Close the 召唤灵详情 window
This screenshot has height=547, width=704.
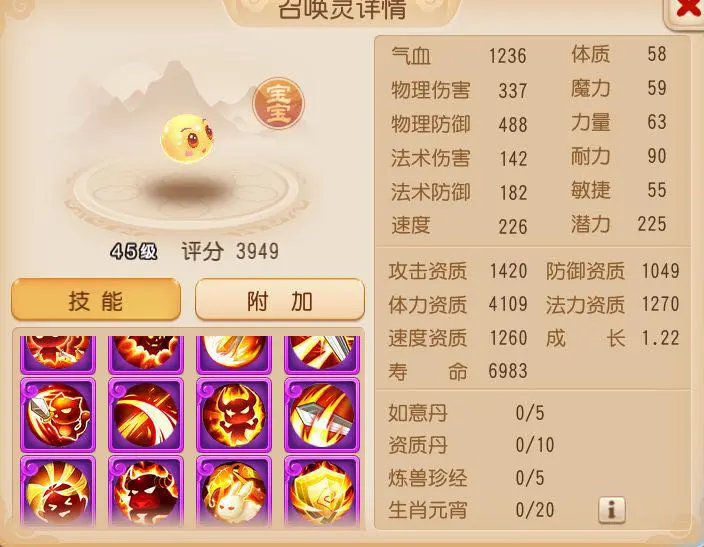(x=685, y=11)
